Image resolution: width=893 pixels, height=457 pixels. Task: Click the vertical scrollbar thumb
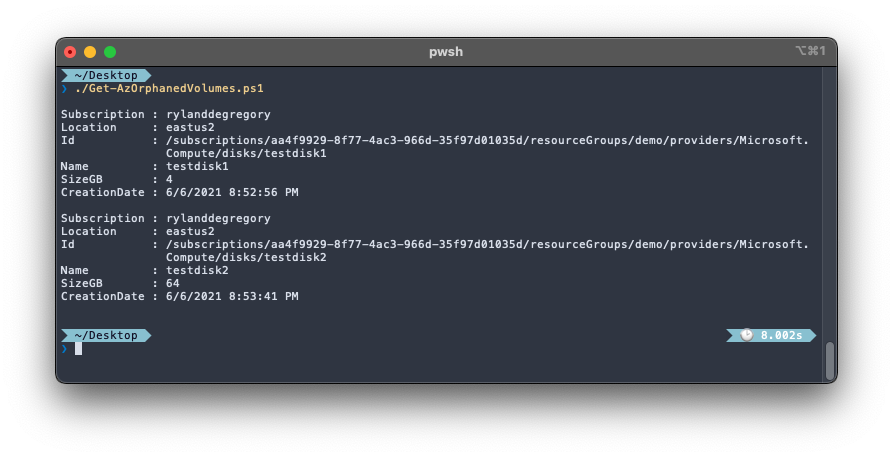(x=830, y=360)
